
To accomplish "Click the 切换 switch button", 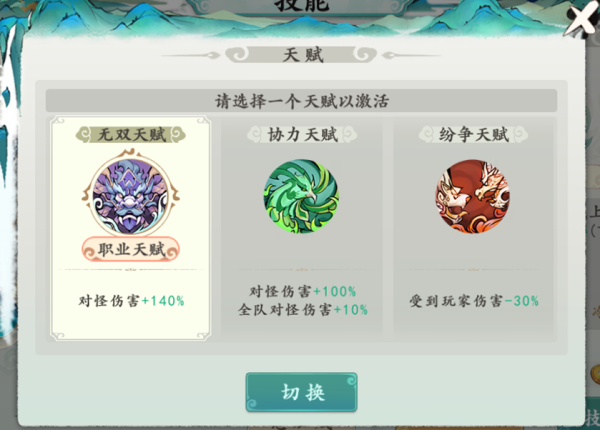I will tap(302, 392).
